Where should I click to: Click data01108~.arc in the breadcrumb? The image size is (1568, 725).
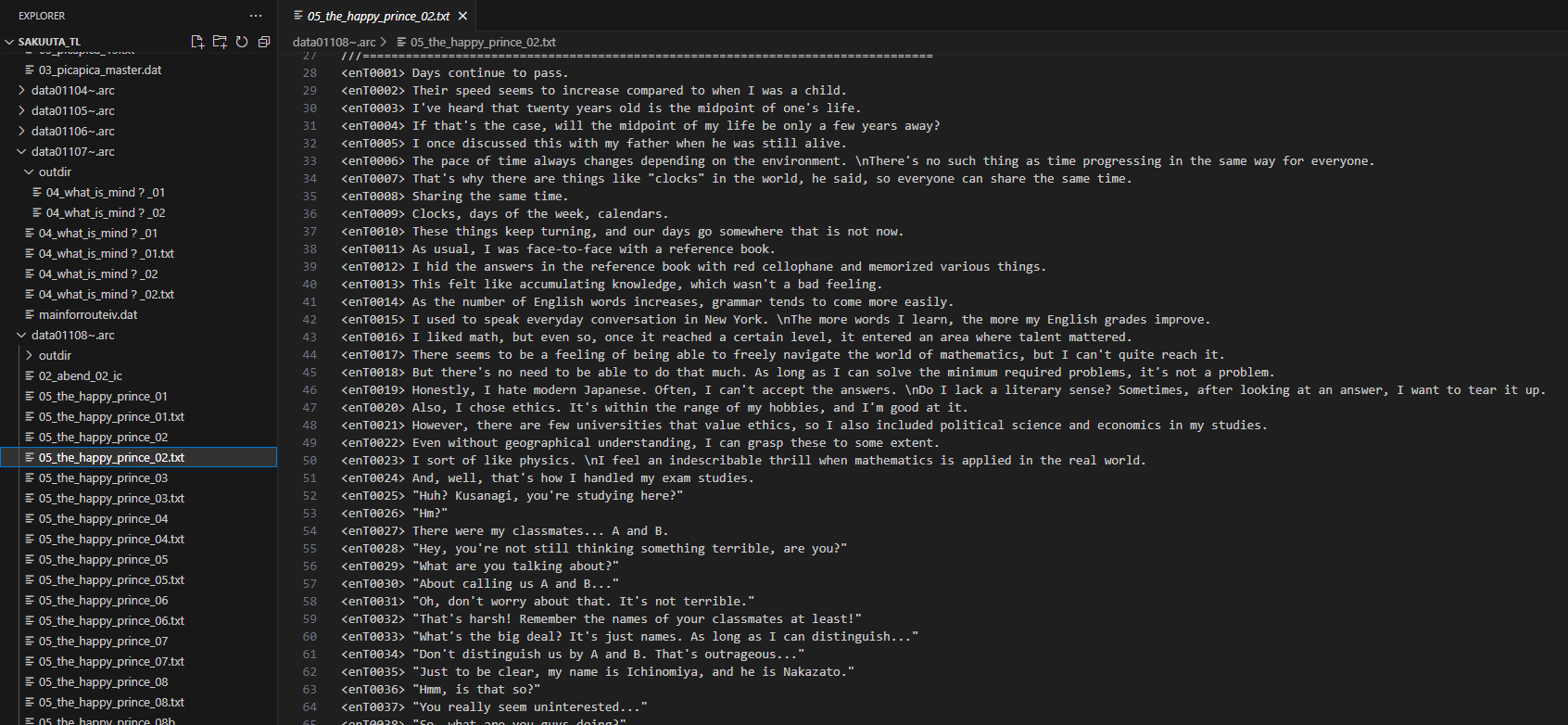(x=334, y=42)
